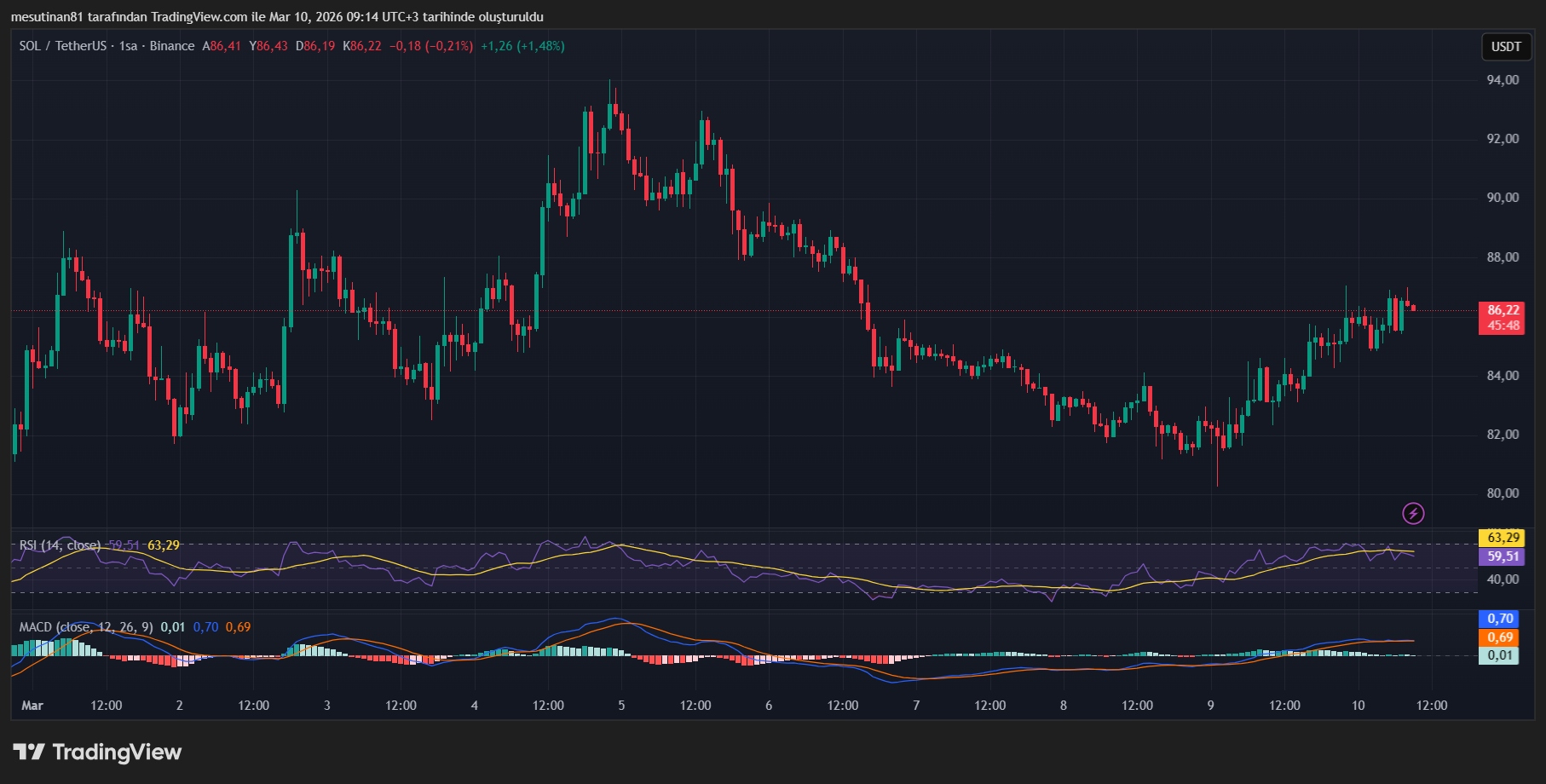Open the USDT currency selector
This screenshot has width=1546, height=784.
[x=1505, y=47]
